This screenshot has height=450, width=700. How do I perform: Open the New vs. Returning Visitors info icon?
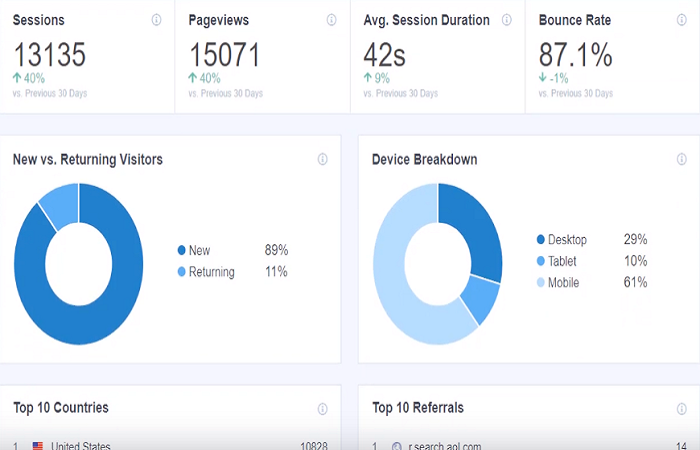pyautogui.click(x=322, y=159)
